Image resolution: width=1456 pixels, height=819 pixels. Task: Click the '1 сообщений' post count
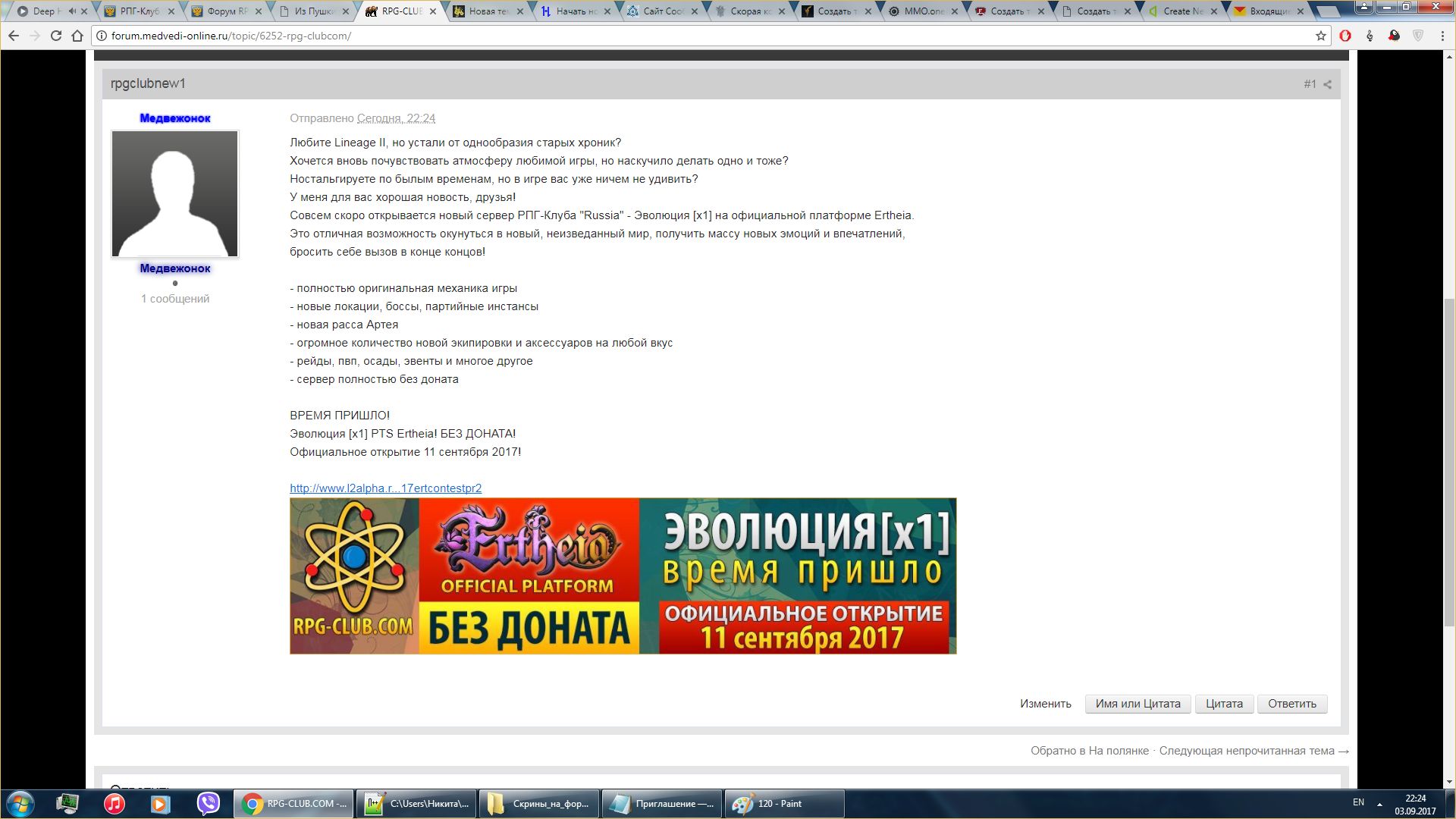pos(174,299)
